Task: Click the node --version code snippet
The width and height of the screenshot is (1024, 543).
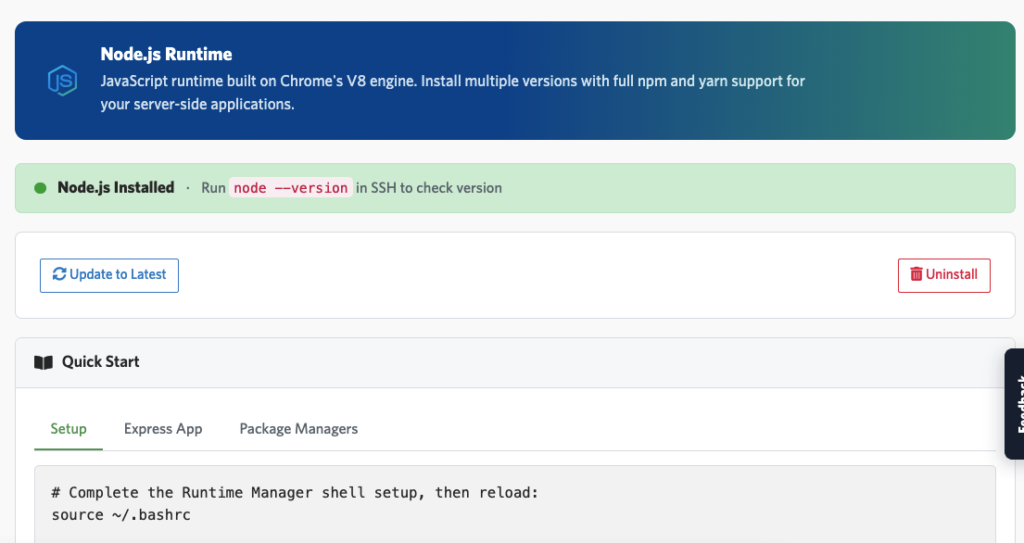Action: pyautogui.click(x=291, y=188)
